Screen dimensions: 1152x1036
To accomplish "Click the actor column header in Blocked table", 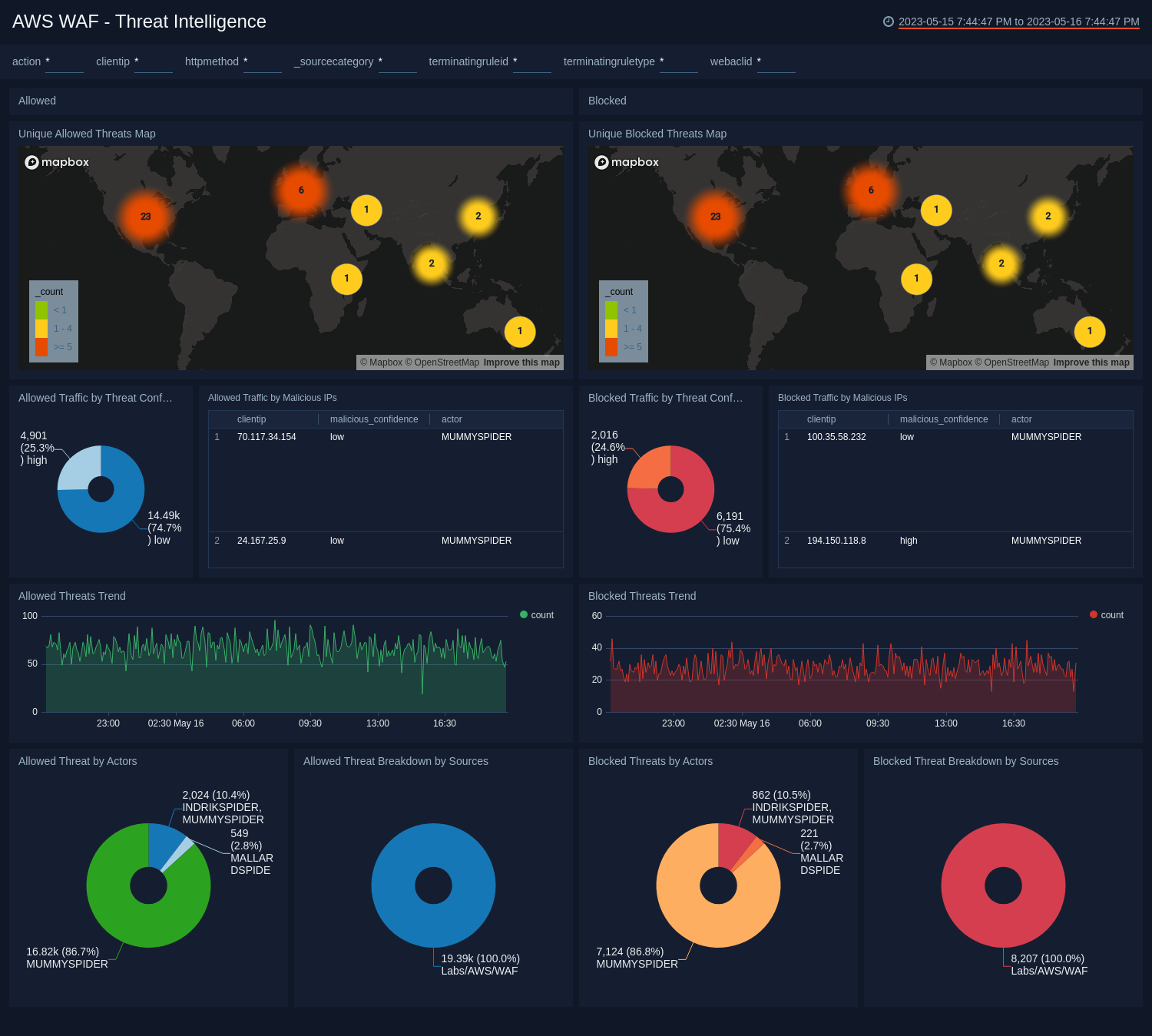I will point(1021,419).
